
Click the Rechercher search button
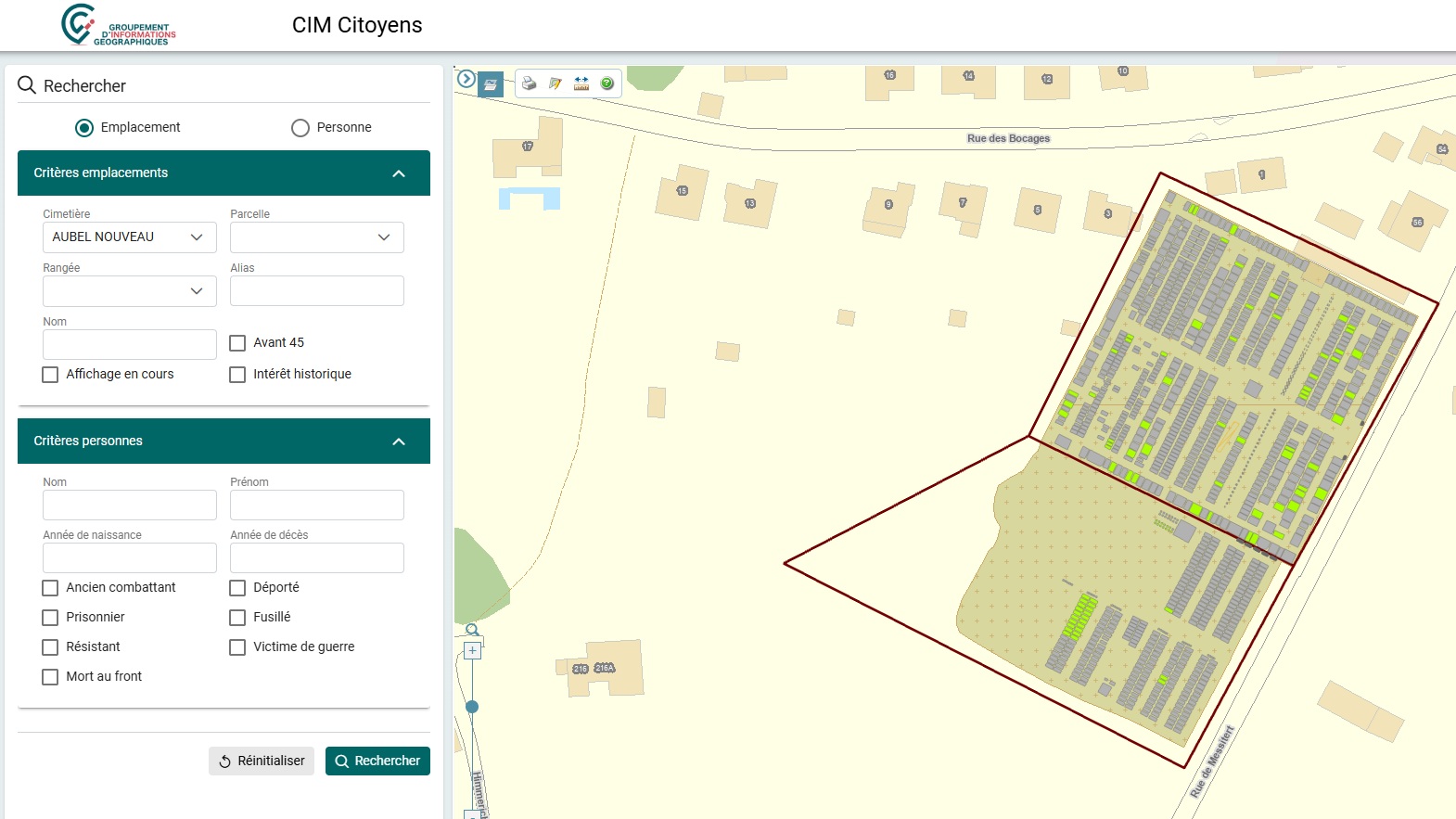tap(377, 761)
